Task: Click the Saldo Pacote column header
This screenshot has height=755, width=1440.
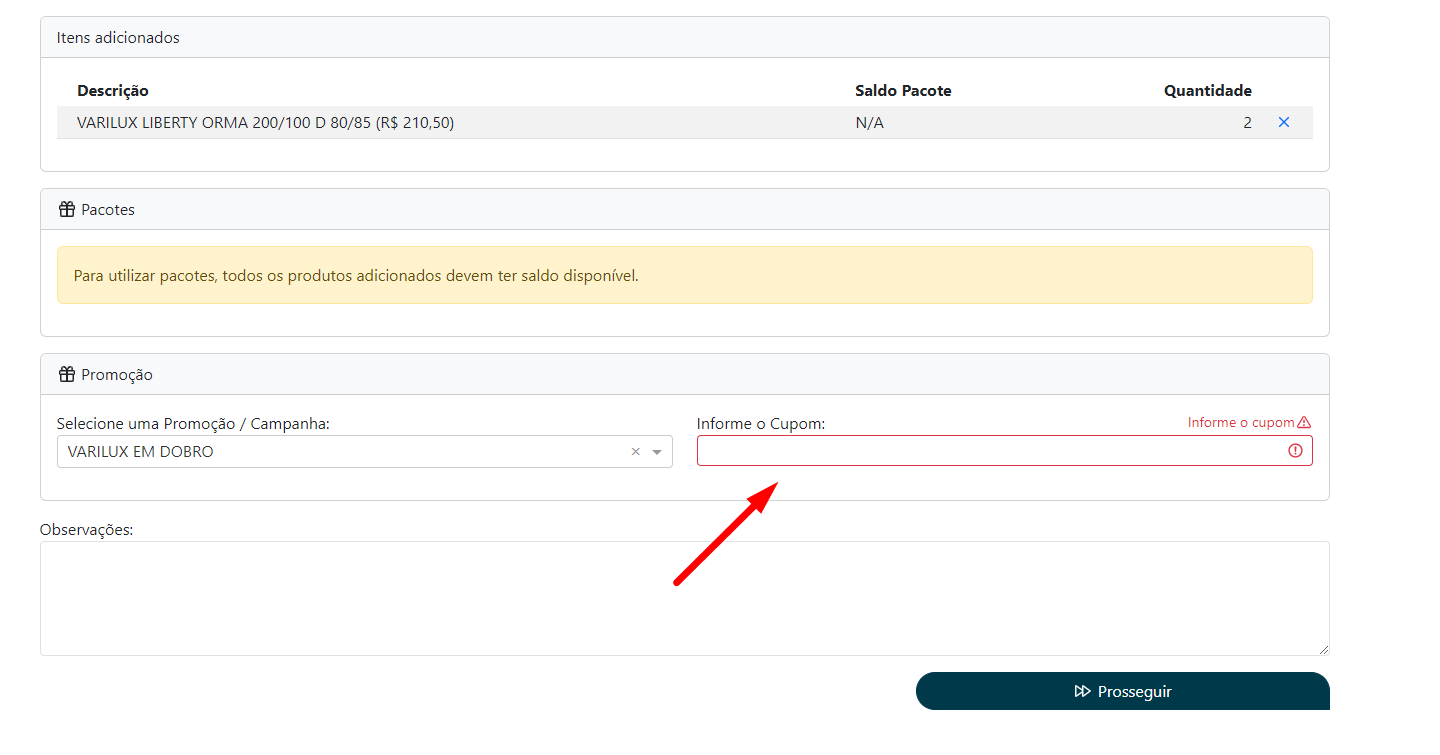Action: (x=903, y=91)
